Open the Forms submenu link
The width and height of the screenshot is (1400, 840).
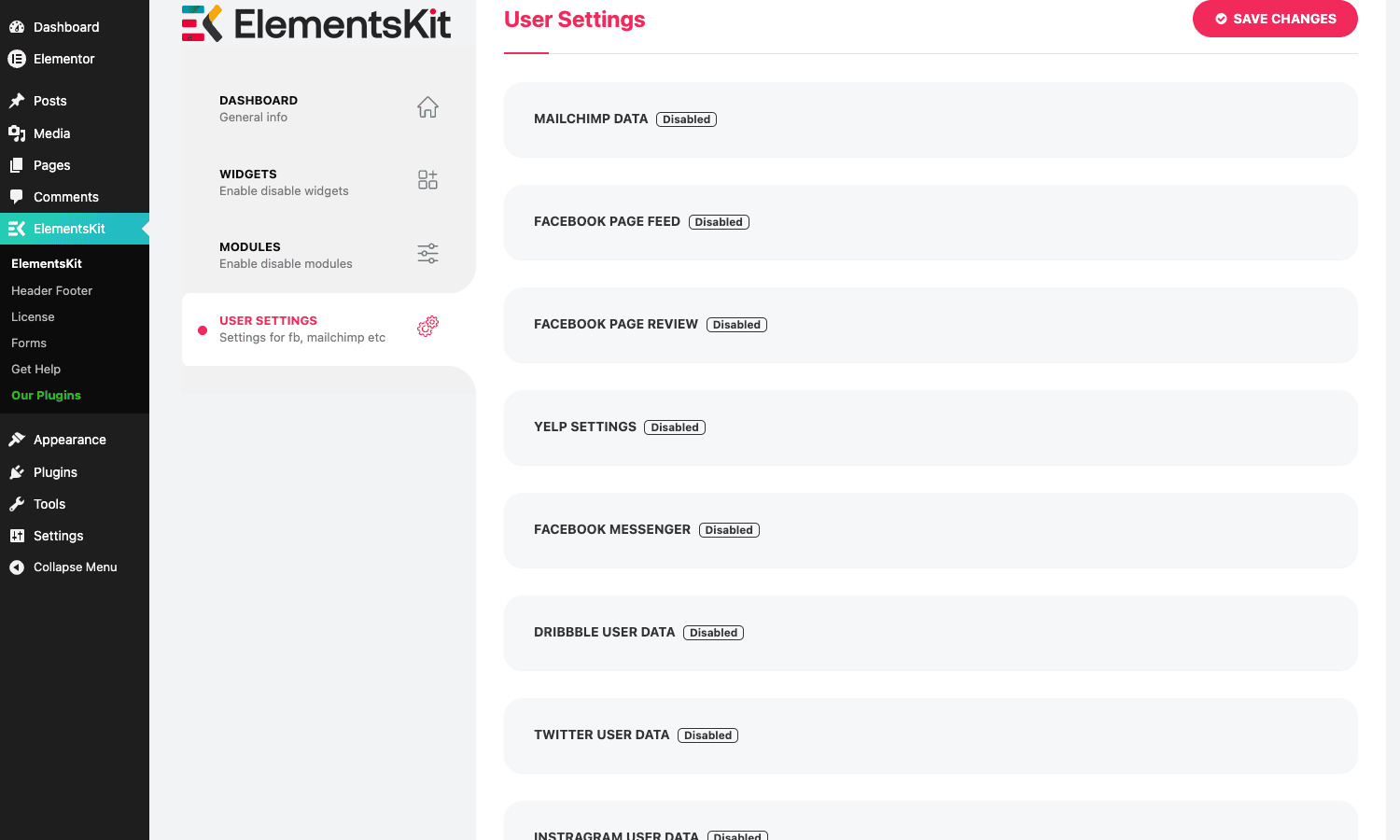[x=29, y=343]
